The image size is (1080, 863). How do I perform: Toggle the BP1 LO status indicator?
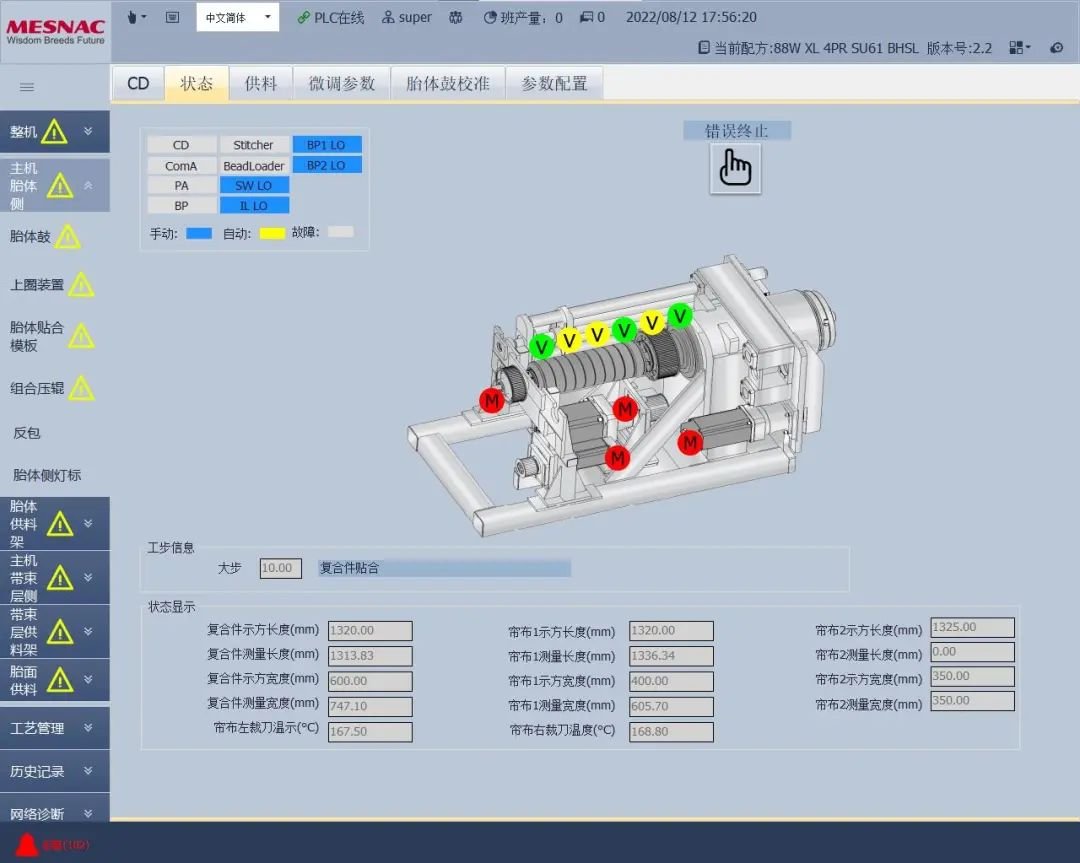pyautogui.click(x=326, y=145)
